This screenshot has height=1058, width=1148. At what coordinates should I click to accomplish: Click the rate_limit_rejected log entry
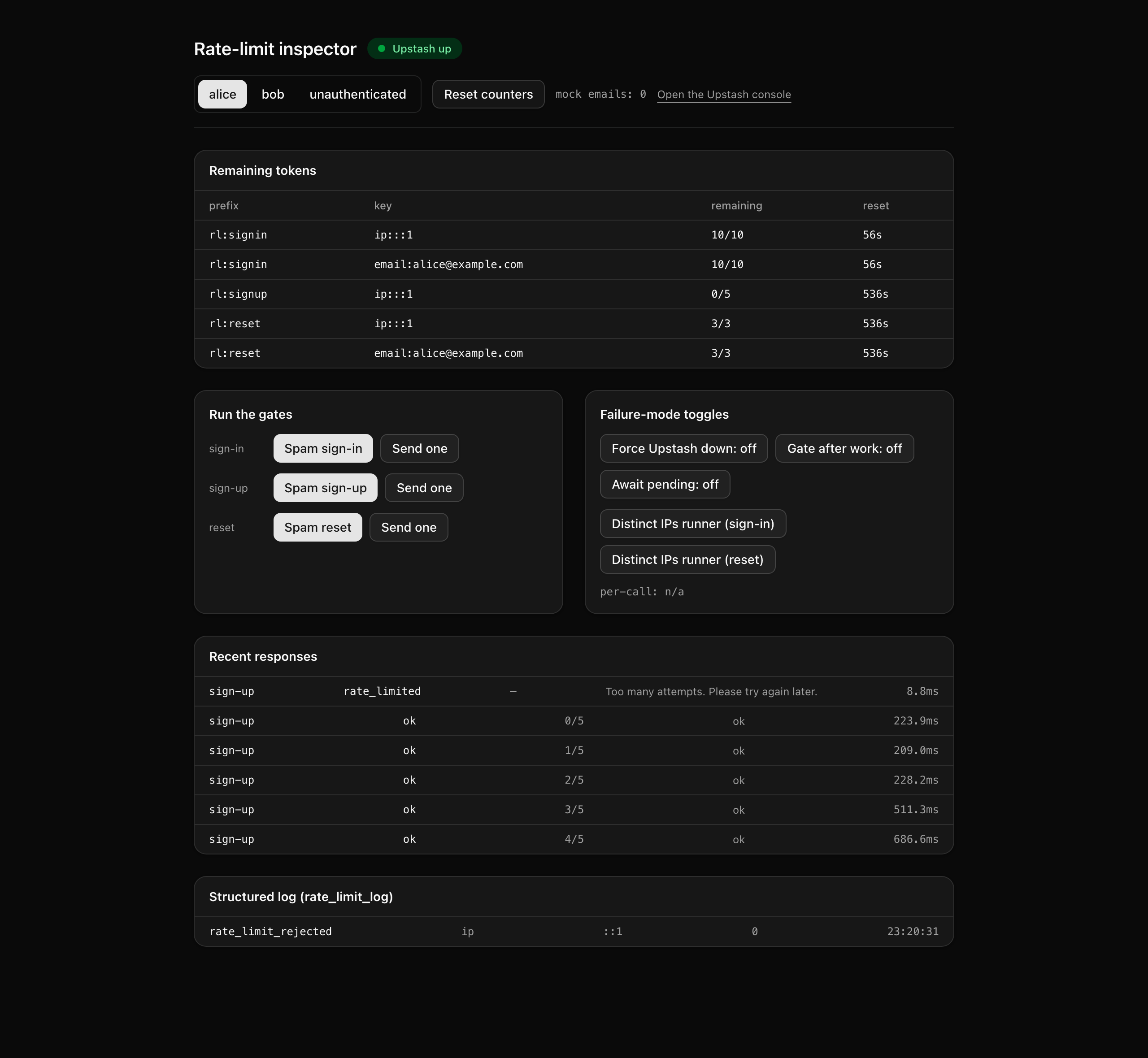(x=270, y=932)
